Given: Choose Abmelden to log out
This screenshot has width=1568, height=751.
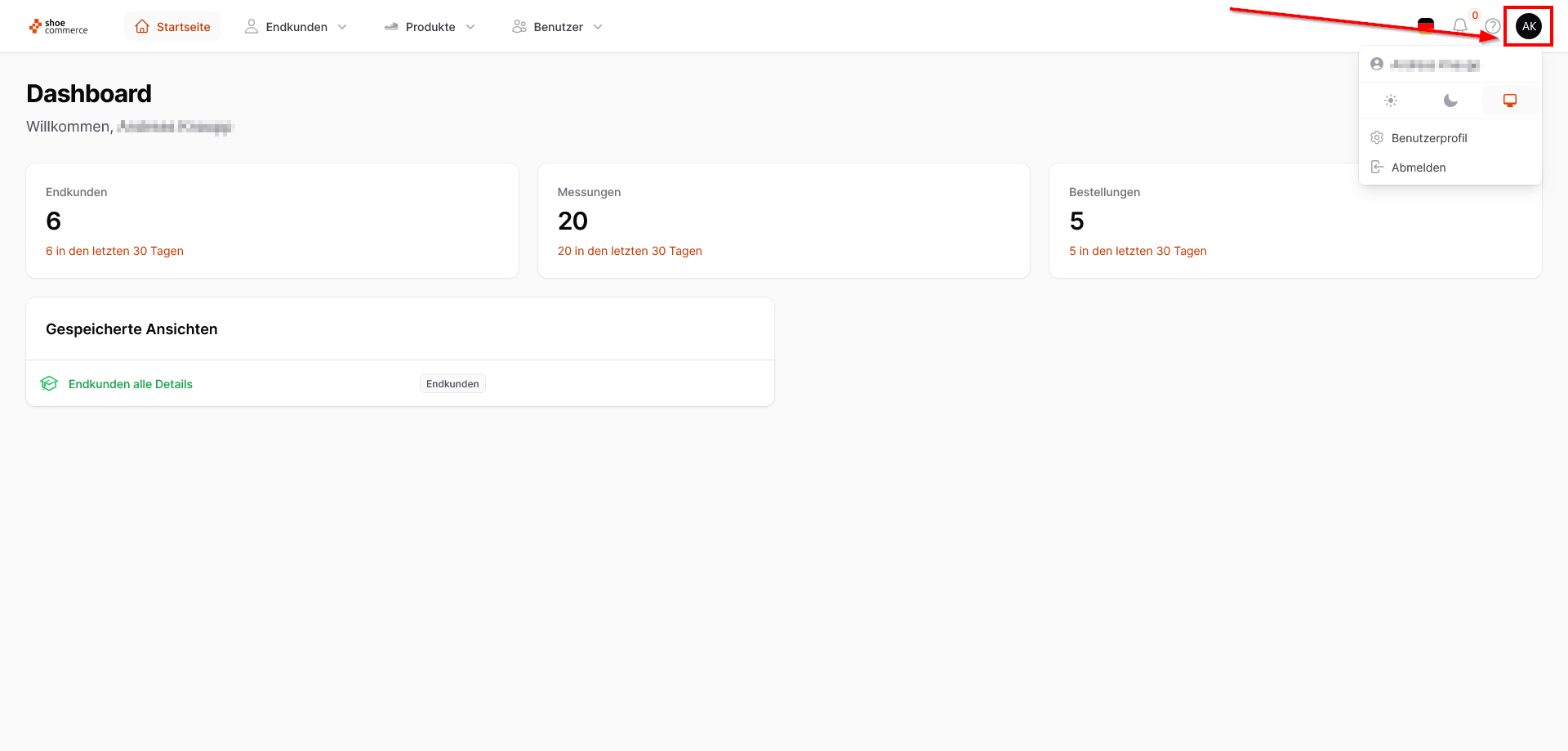Looking at the screenshot, I should [x=1419, y=168].
